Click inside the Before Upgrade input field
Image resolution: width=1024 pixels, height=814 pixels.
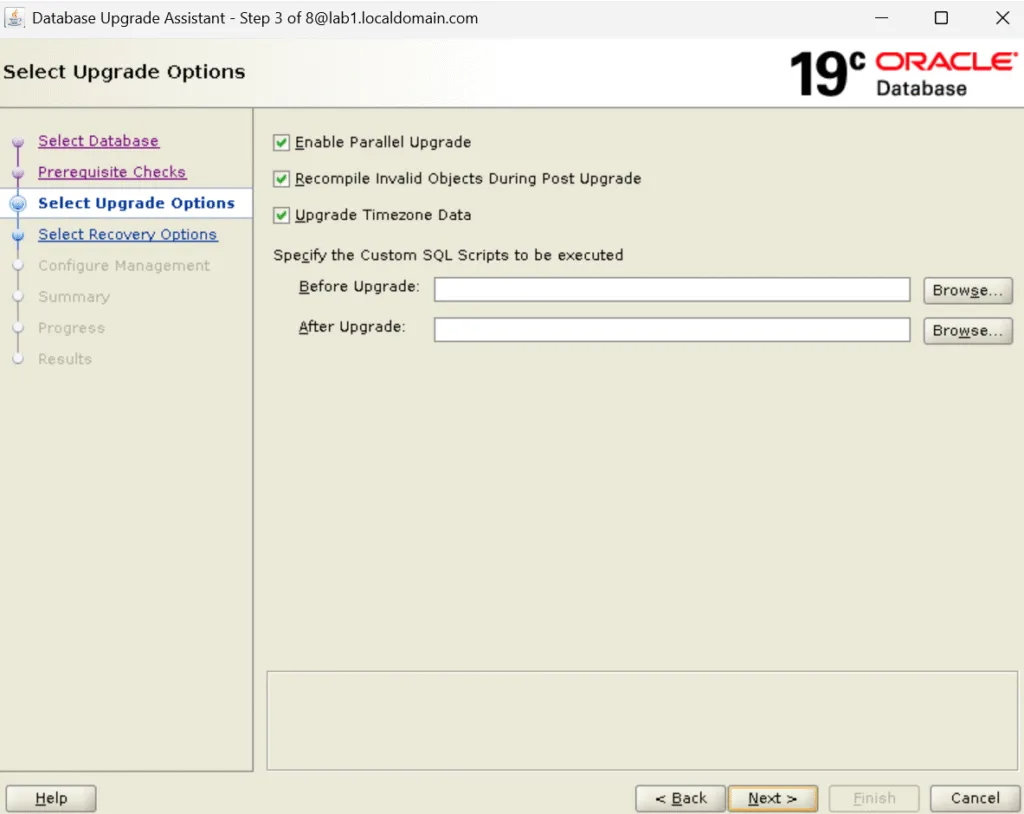click(670, 289)
